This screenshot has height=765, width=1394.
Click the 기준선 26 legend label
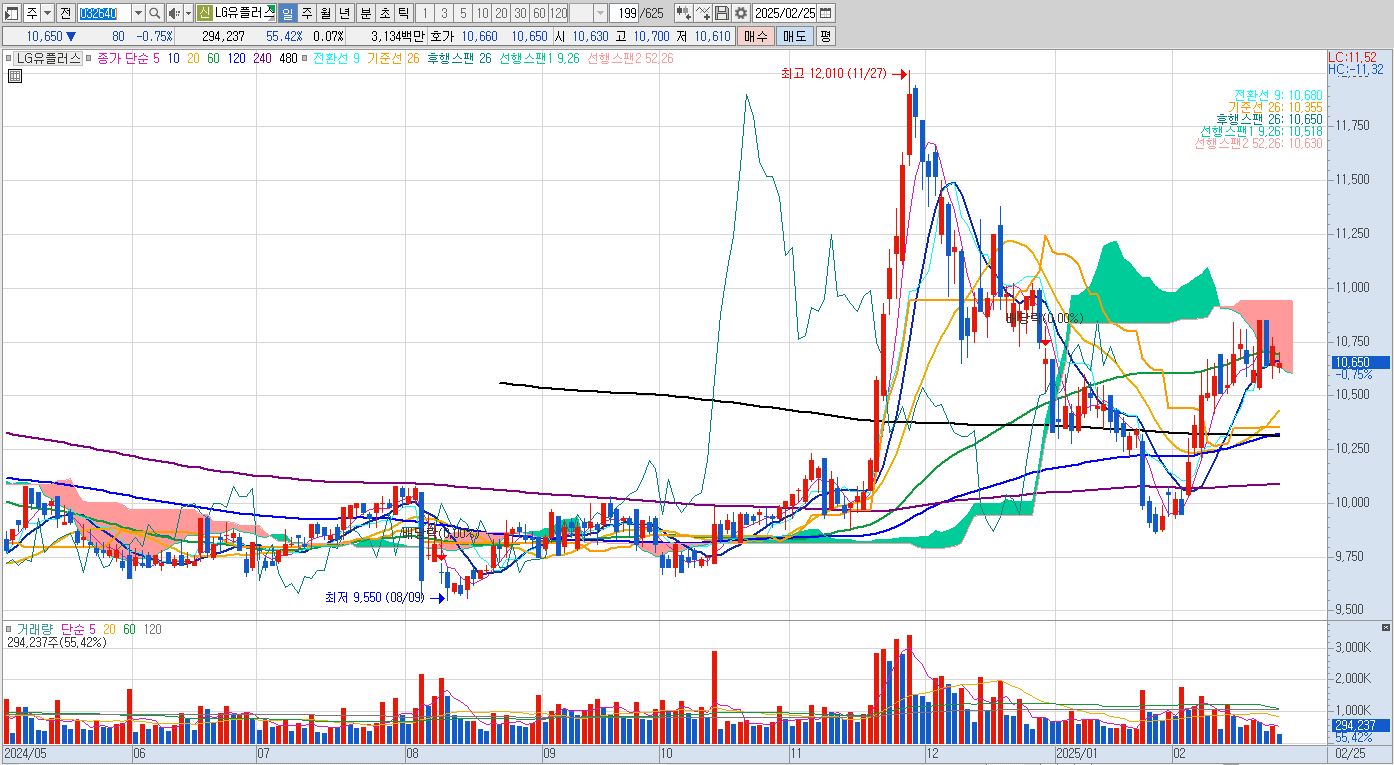(393, 58)
